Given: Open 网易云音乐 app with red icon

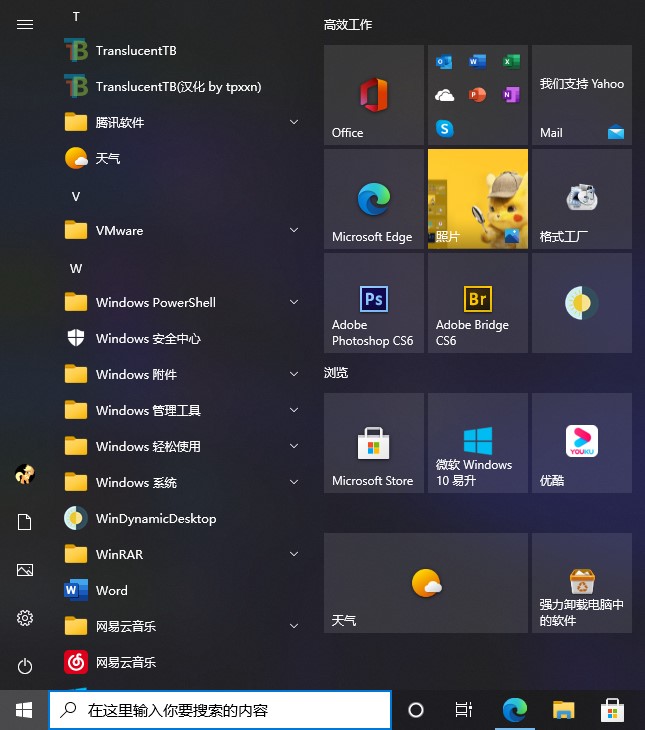Looking at the screenshot, I should pyautogui.click(x=183, y=662).
